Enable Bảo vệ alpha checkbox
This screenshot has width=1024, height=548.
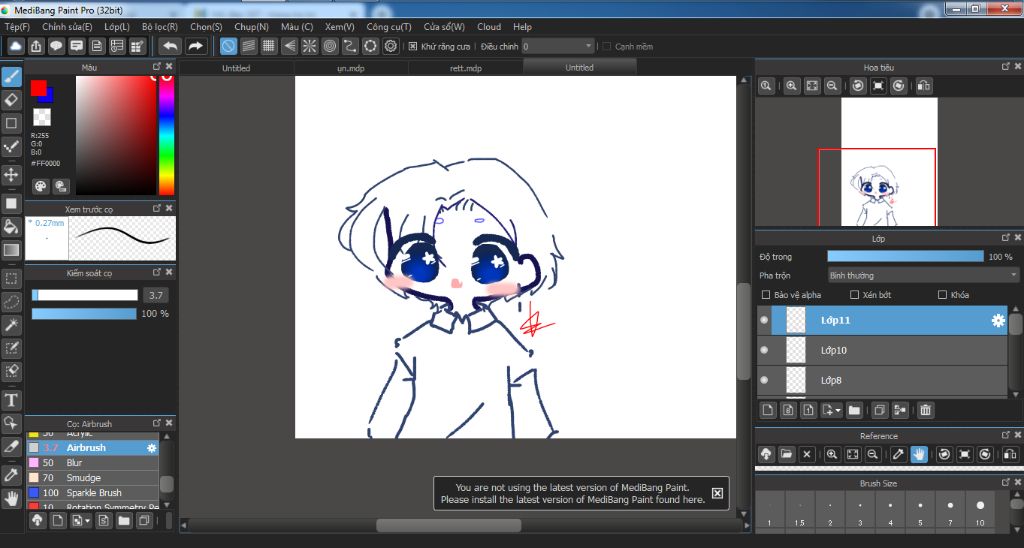[767, 295]
